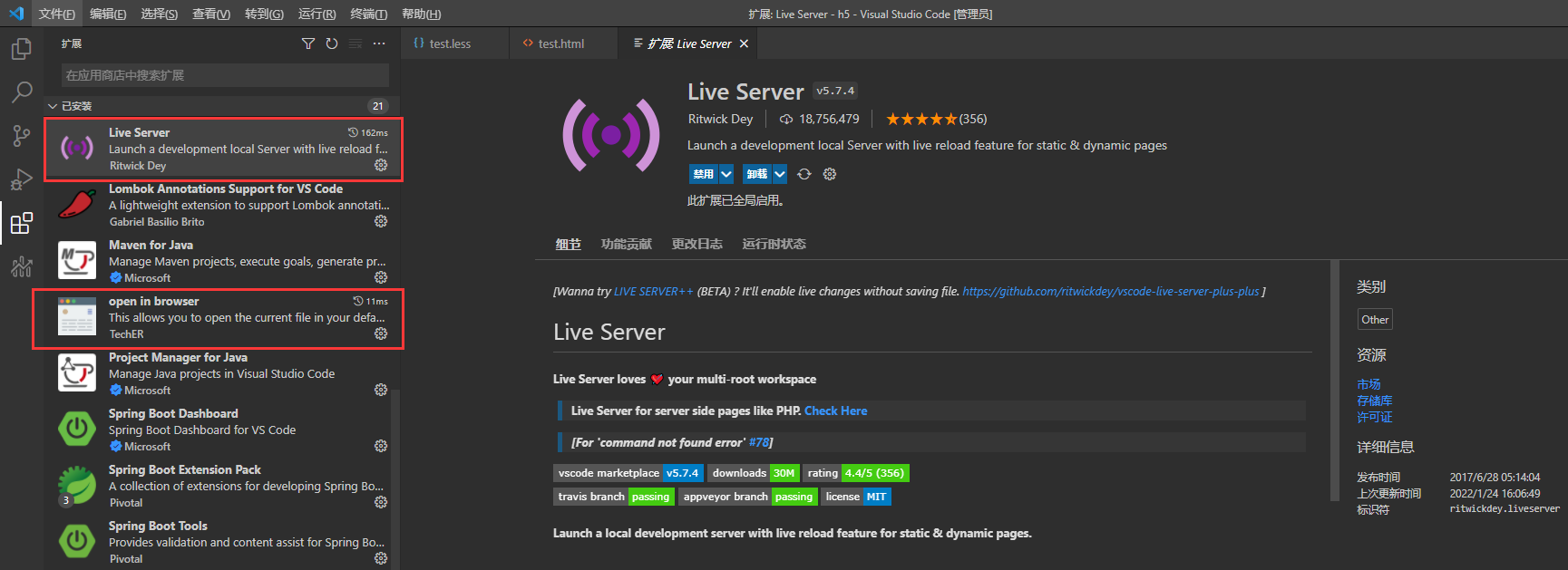Collapse the installed extensions section
This screenshot has height=570, width=1568.
(53, 106)
